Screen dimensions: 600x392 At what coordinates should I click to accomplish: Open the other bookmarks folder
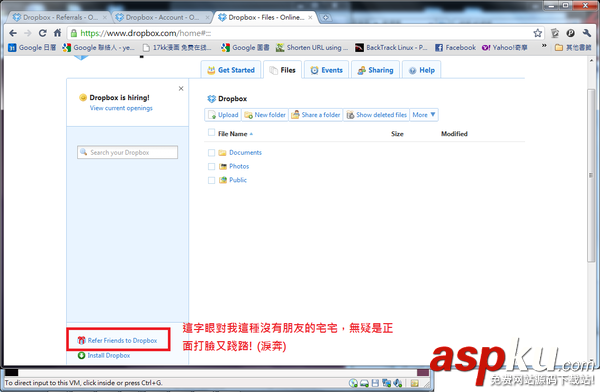pos(573,47)
